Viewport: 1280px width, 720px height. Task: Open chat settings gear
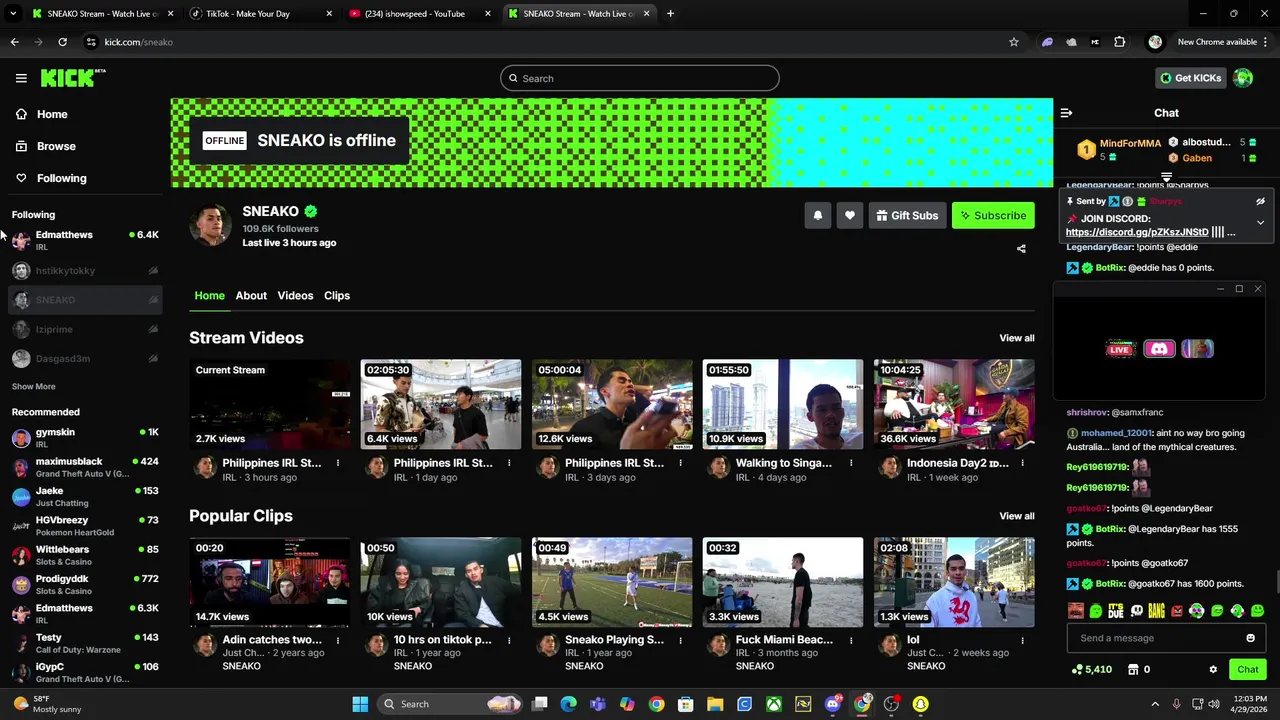click(1213, 669)
